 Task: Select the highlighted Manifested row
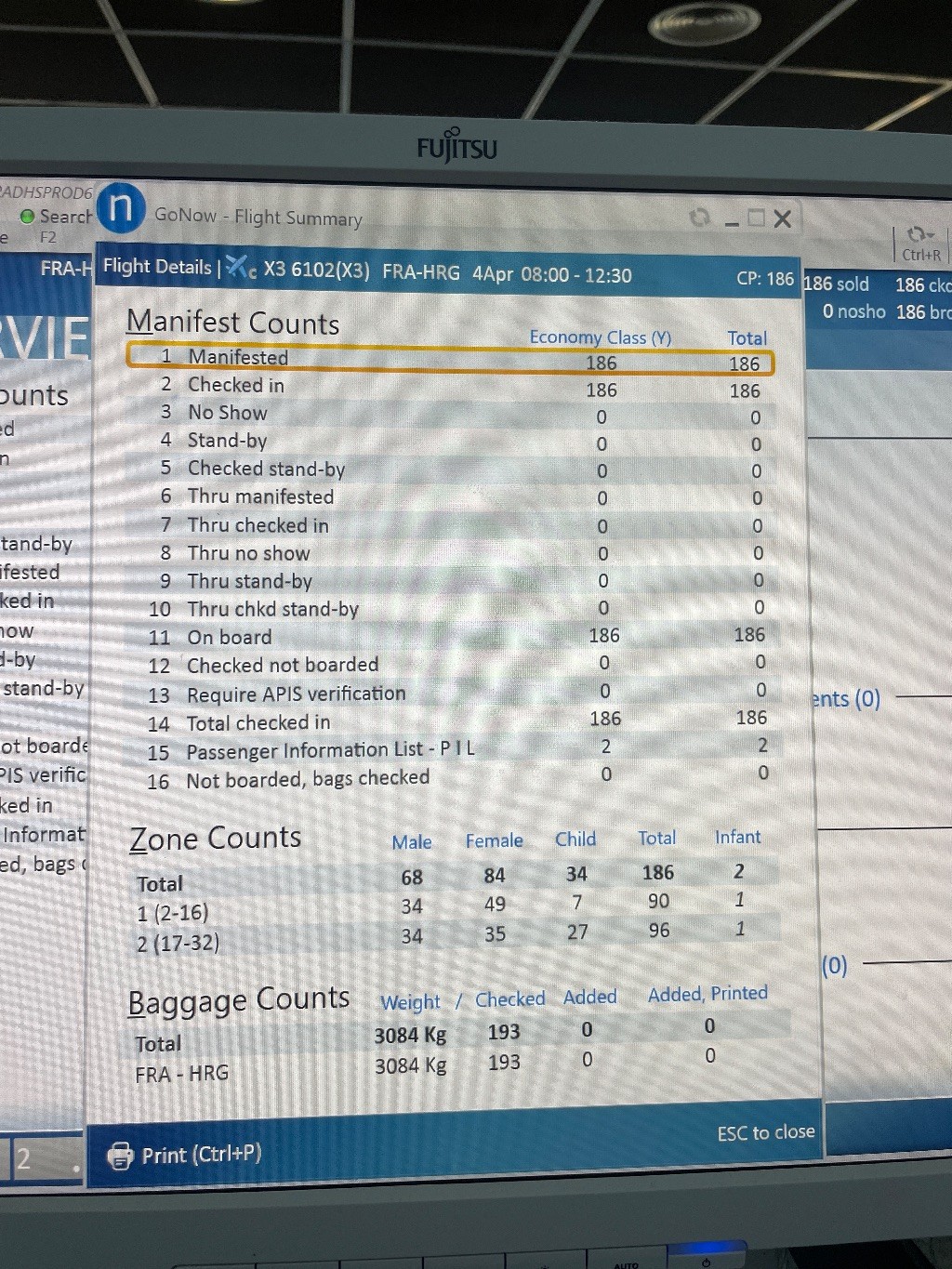point(449,359)
